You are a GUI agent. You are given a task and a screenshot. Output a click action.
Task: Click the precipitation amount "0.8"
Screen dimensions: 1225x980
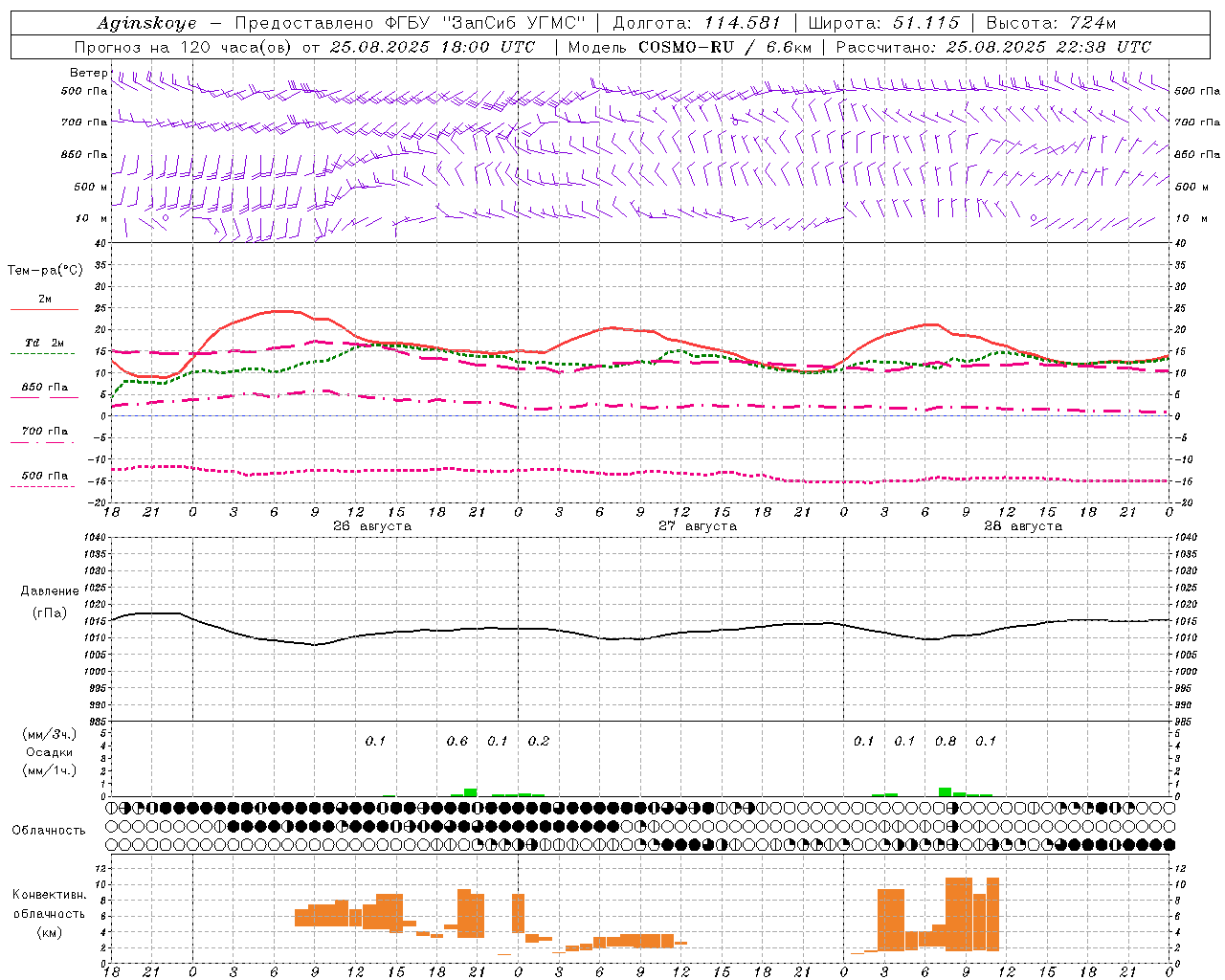pyautogui.click(x=946, y=741)
